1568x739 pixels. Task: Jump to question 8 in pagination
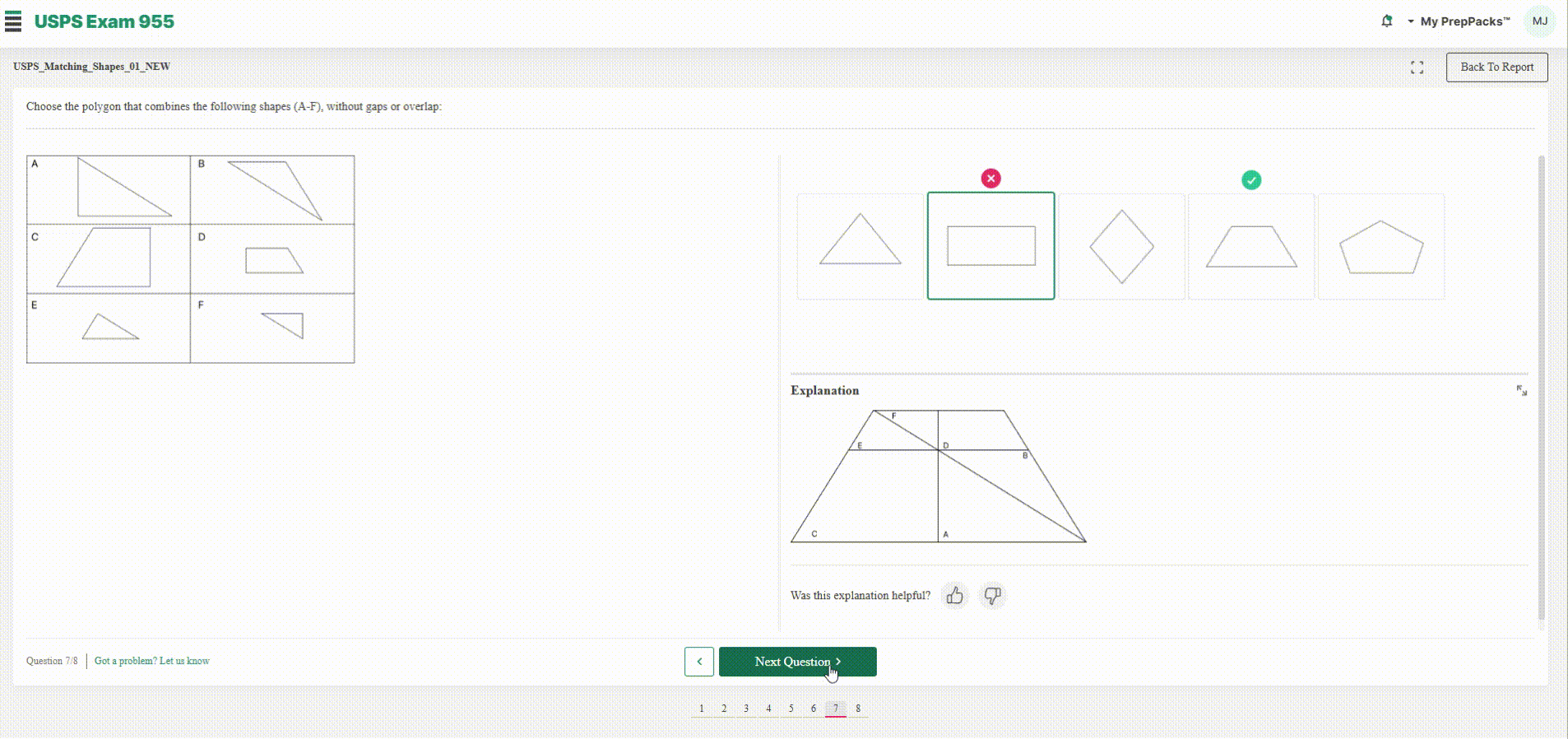click(x=858, y=709)
